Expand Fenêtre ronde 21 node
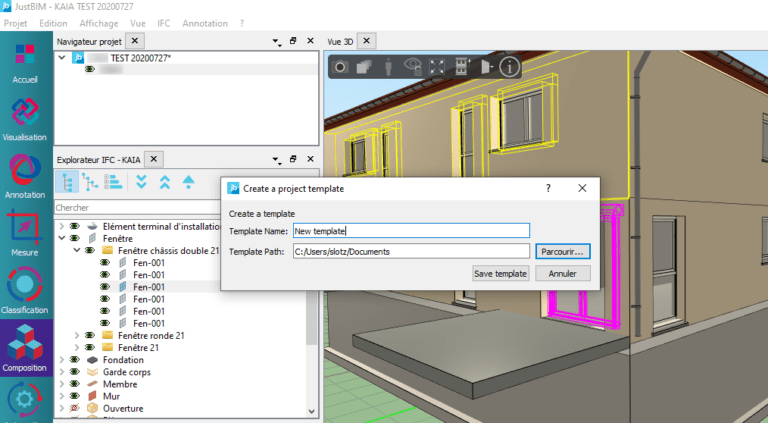768x423 pixels. 77,335
